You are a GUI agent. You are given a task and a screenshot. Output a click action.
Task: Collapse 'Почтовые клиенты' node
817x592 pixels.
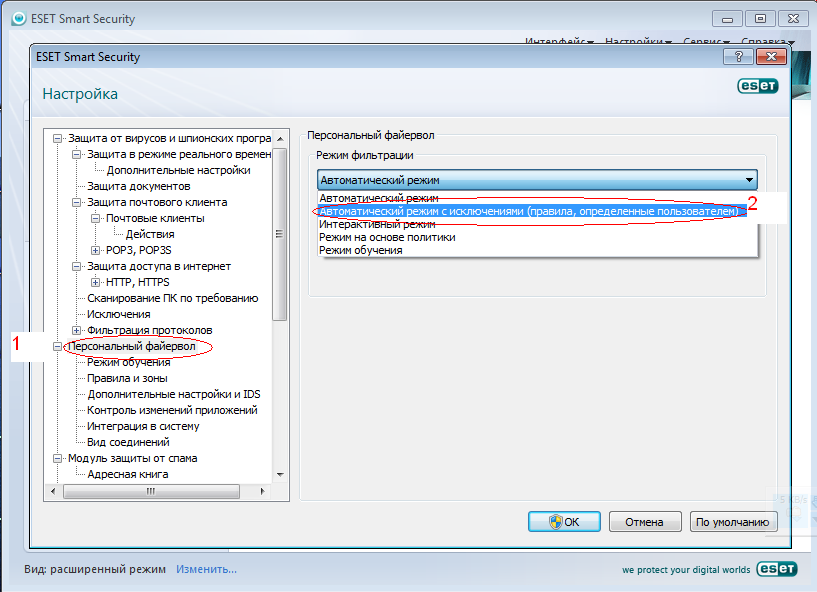click(95, 218)
